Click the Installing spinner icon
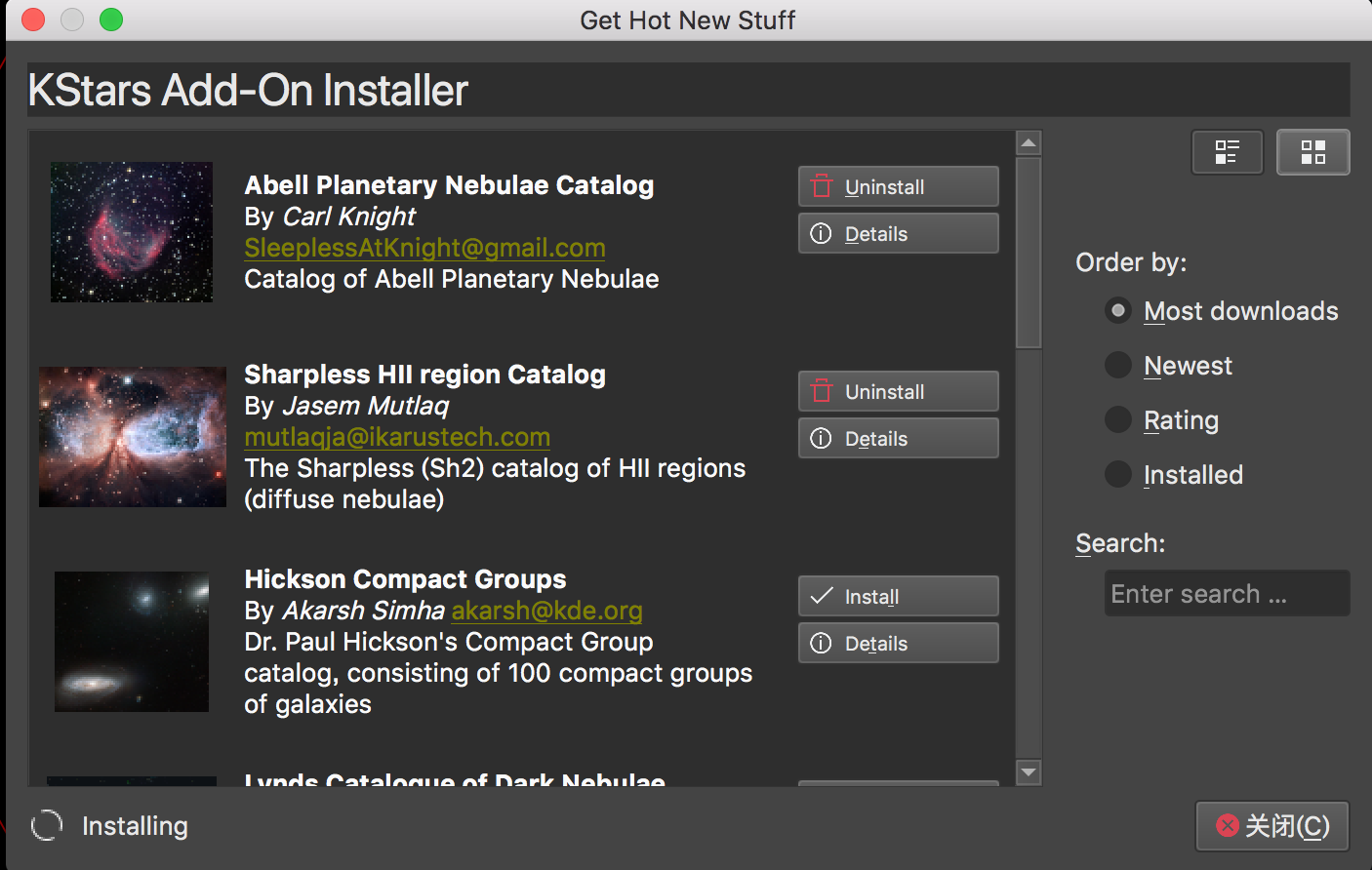The image size is (1372, 870). click(x=47, y=826)
